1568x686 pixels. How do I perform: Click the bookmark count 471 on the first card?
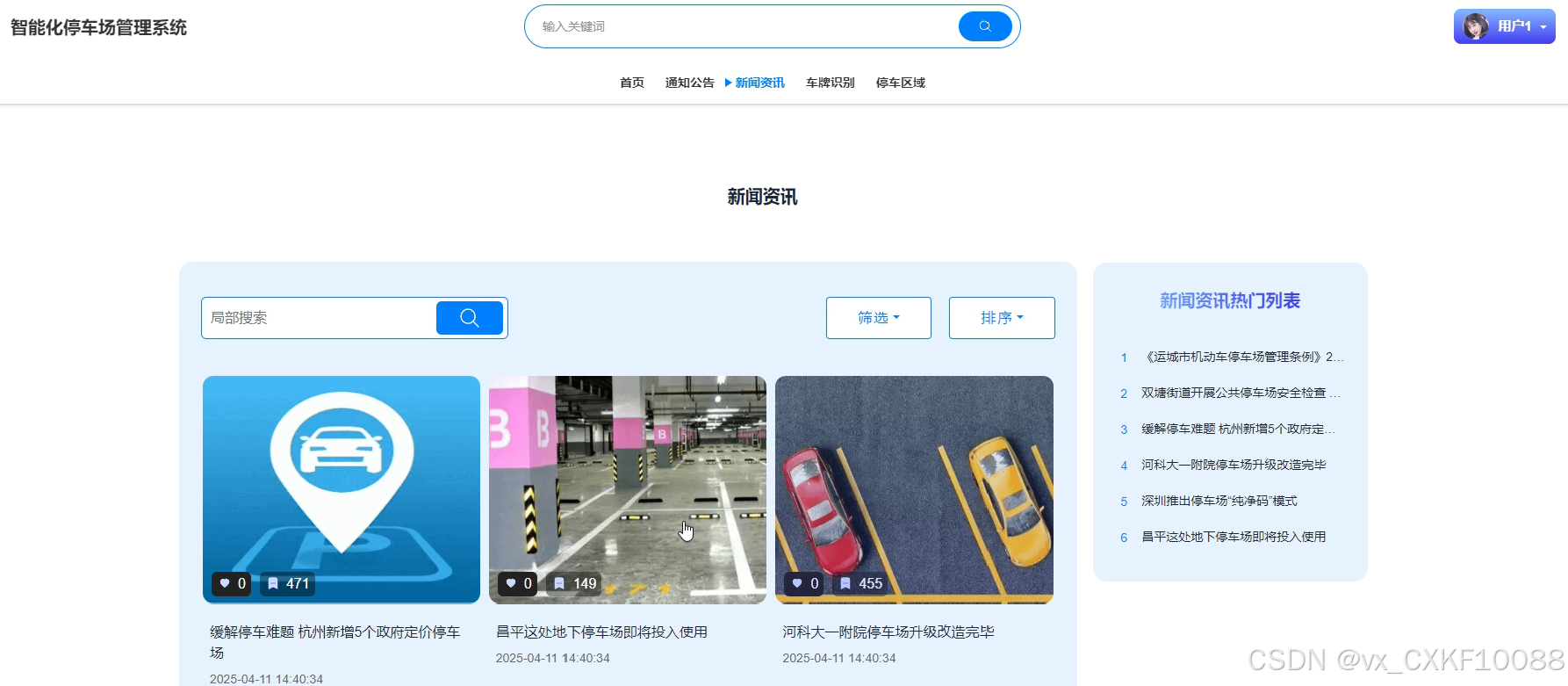pyautogui.click(x=289, y=583)
